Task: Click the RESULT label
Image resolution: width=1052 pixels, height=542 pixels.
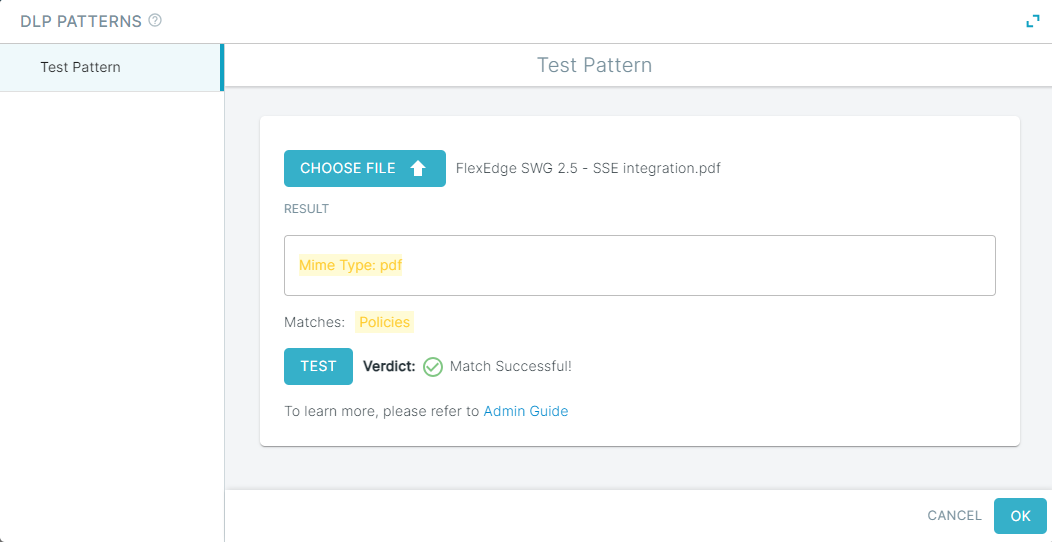Action: (x=306, y=209)
